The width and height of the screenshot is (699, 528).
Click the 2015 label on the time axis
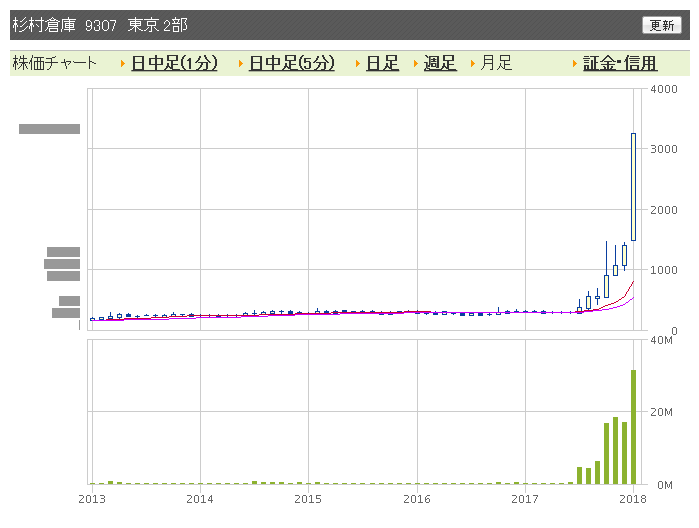(x=308, y=499)
